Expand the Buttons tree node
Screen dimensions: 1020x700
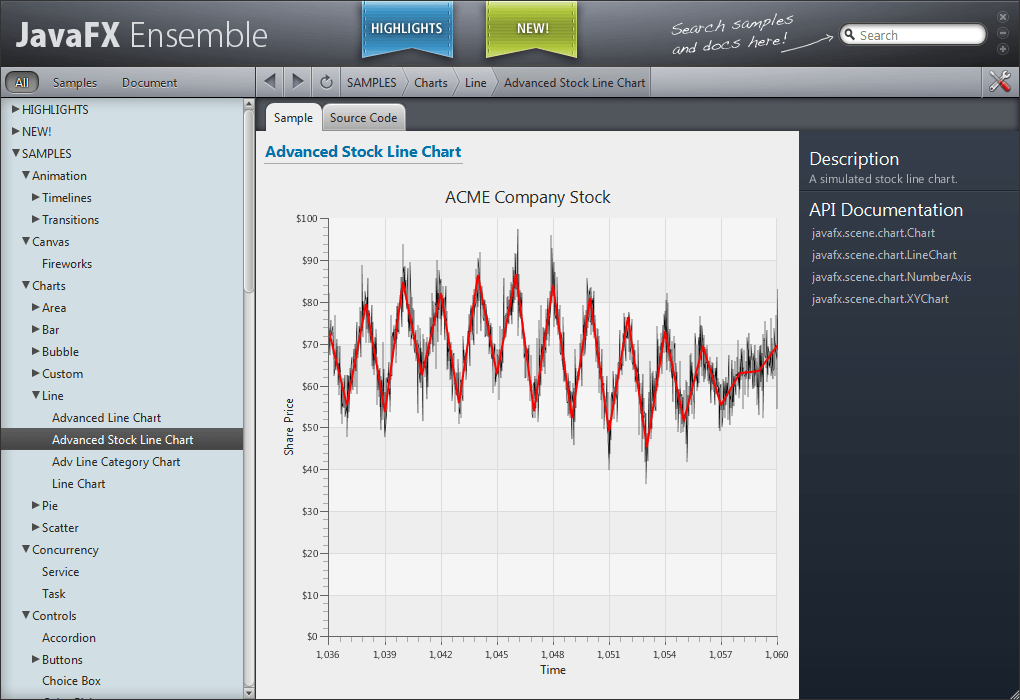click(x=36, y=659)
